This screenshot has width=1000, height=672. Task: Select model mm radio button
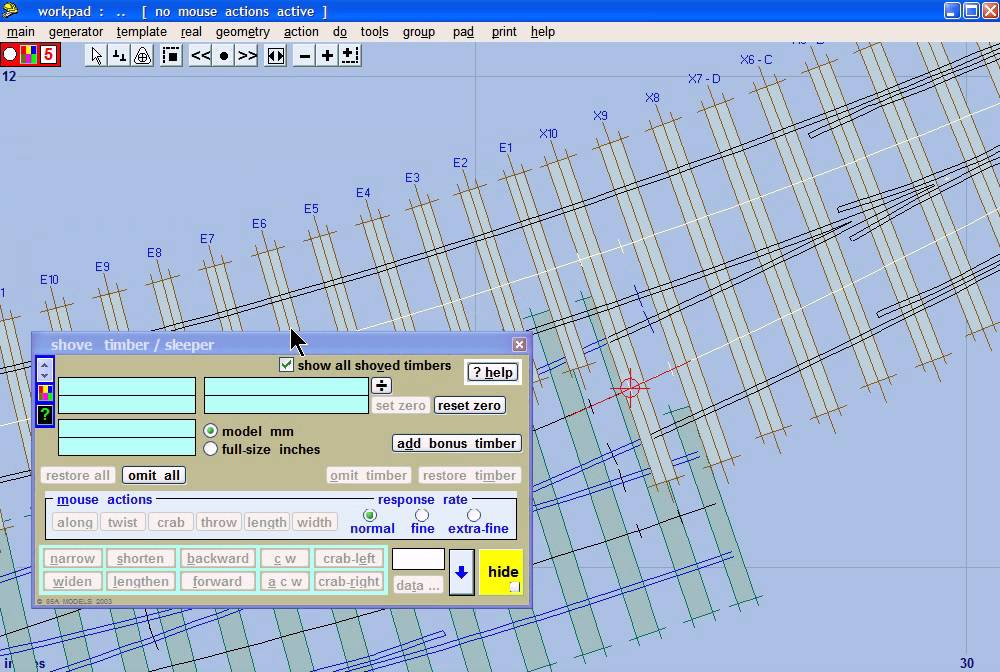tap(210, 430)
